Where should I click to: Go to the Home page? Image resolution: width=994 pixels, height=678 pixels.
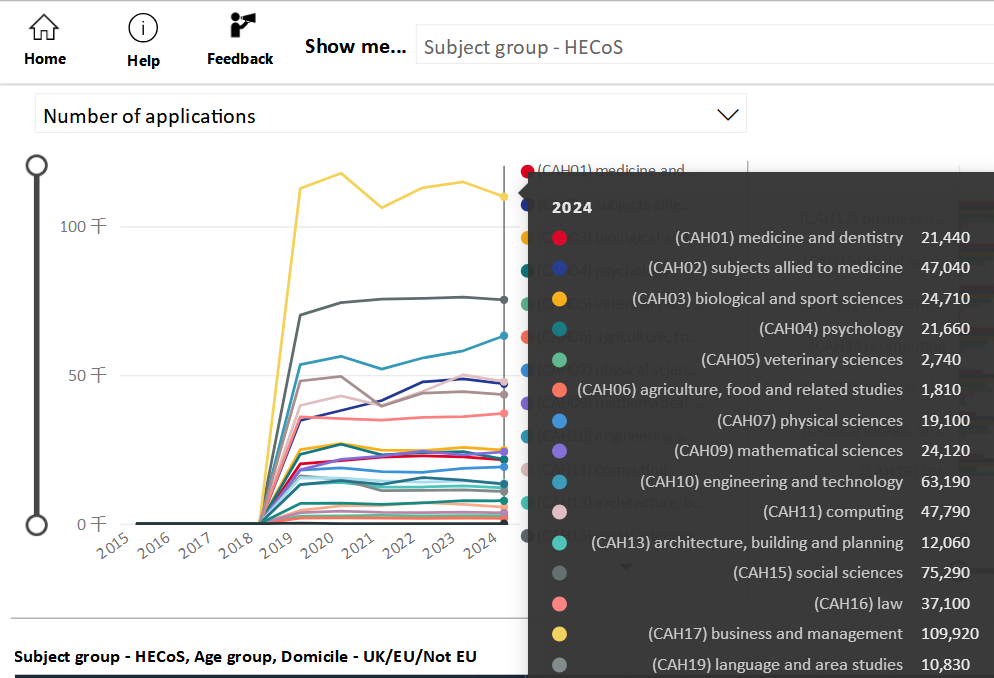(44, 40)
